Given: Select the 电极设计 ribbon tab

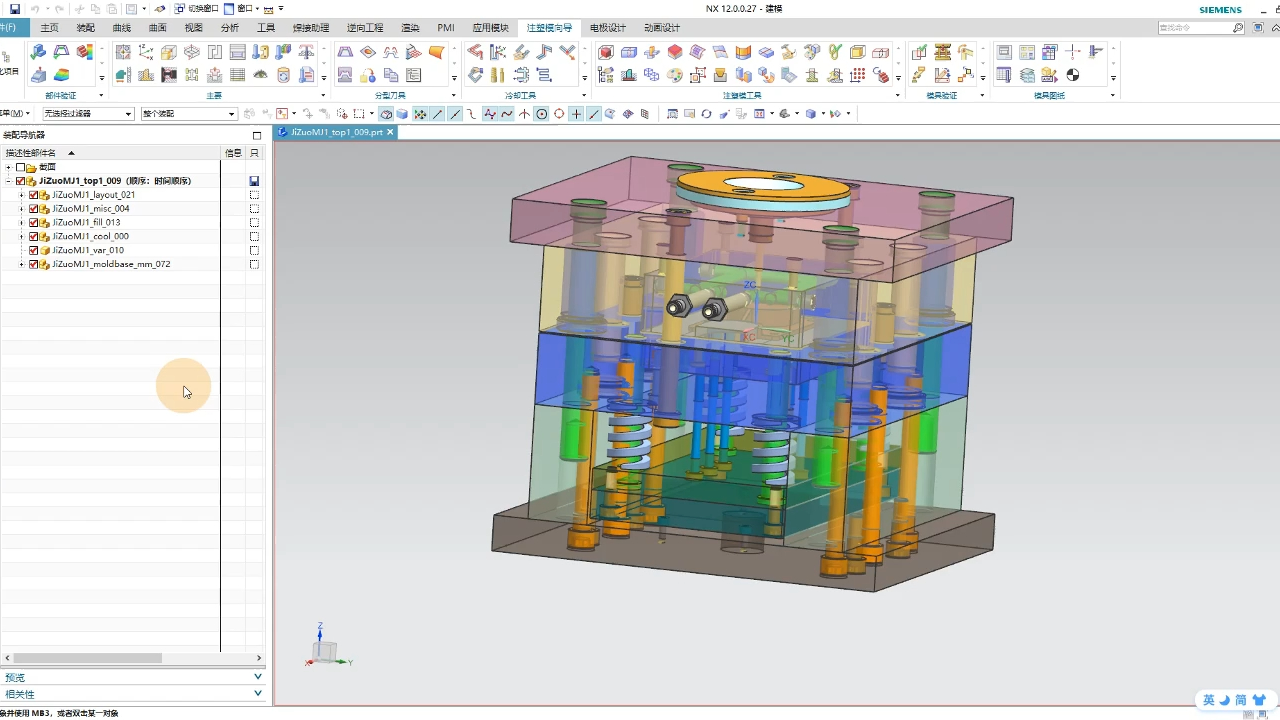Looking at the screenshot, I should [x=607, y=28].
